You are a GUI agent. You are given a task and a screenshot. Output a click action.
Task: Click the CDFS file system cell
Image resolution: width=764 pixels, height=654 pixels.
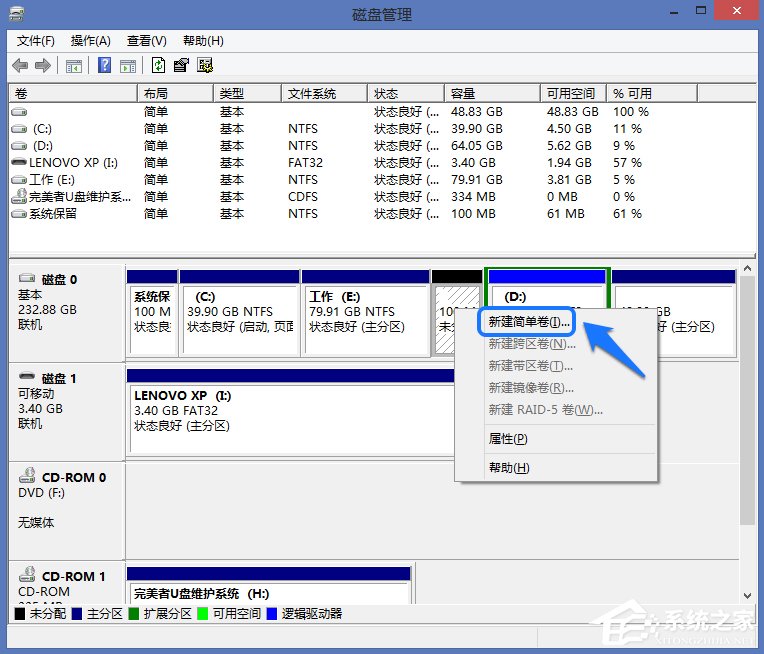tap(303, 197)
